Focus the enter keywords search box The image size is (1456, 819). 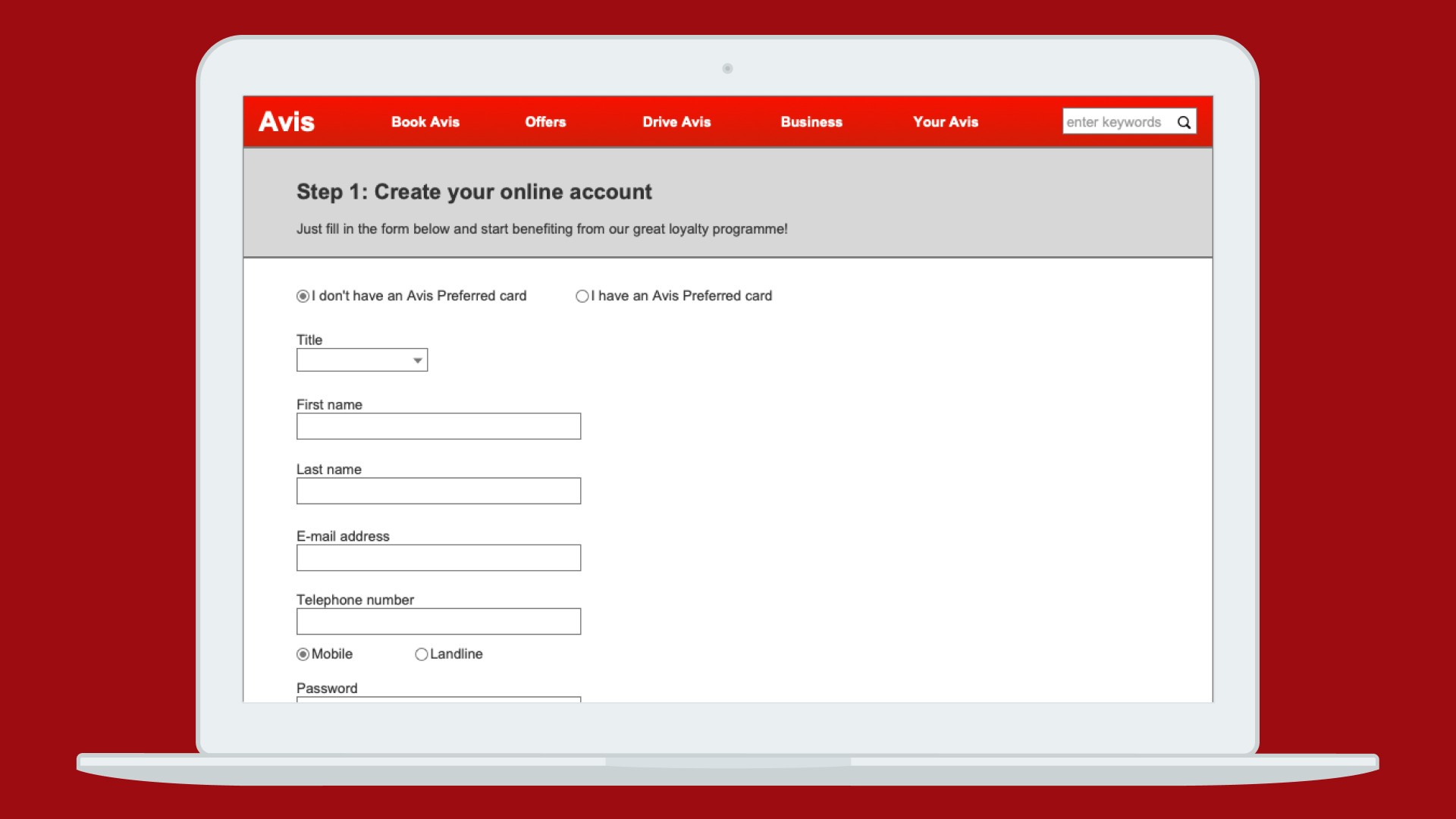click(1115, 122)
